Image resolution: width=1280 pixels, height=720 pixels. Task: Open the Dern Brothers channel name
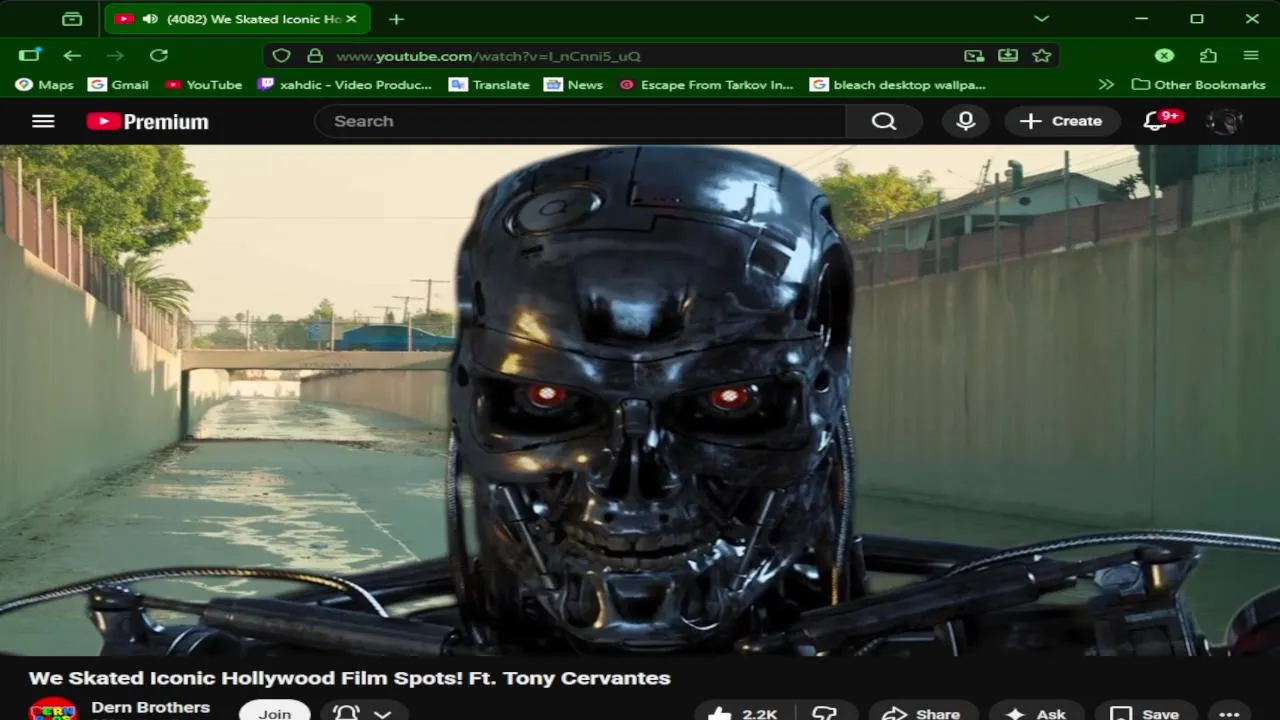tap(150, 707)
